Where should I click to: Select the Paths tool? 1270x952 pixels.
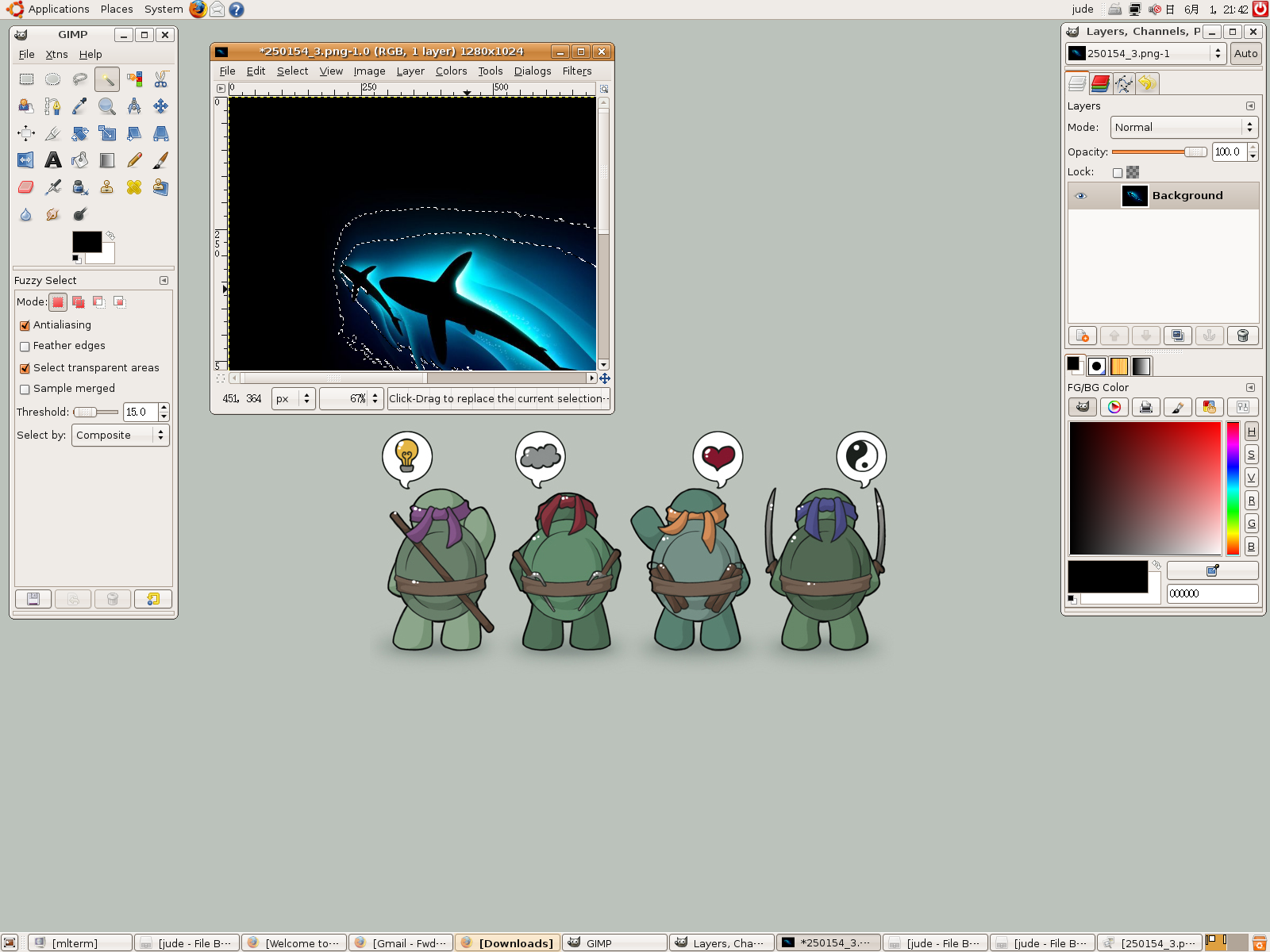pyautogui.click(x=53, y=106)
